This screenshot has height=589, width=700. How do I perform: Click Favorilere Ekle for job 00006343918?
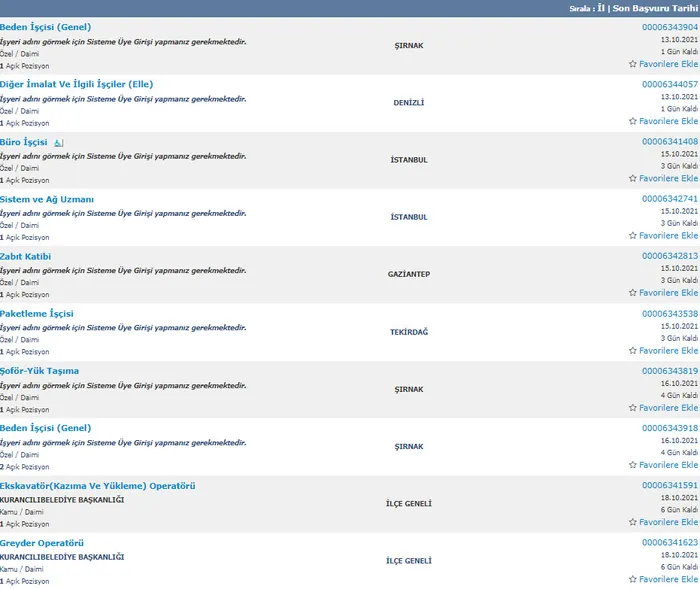point(668,465)
